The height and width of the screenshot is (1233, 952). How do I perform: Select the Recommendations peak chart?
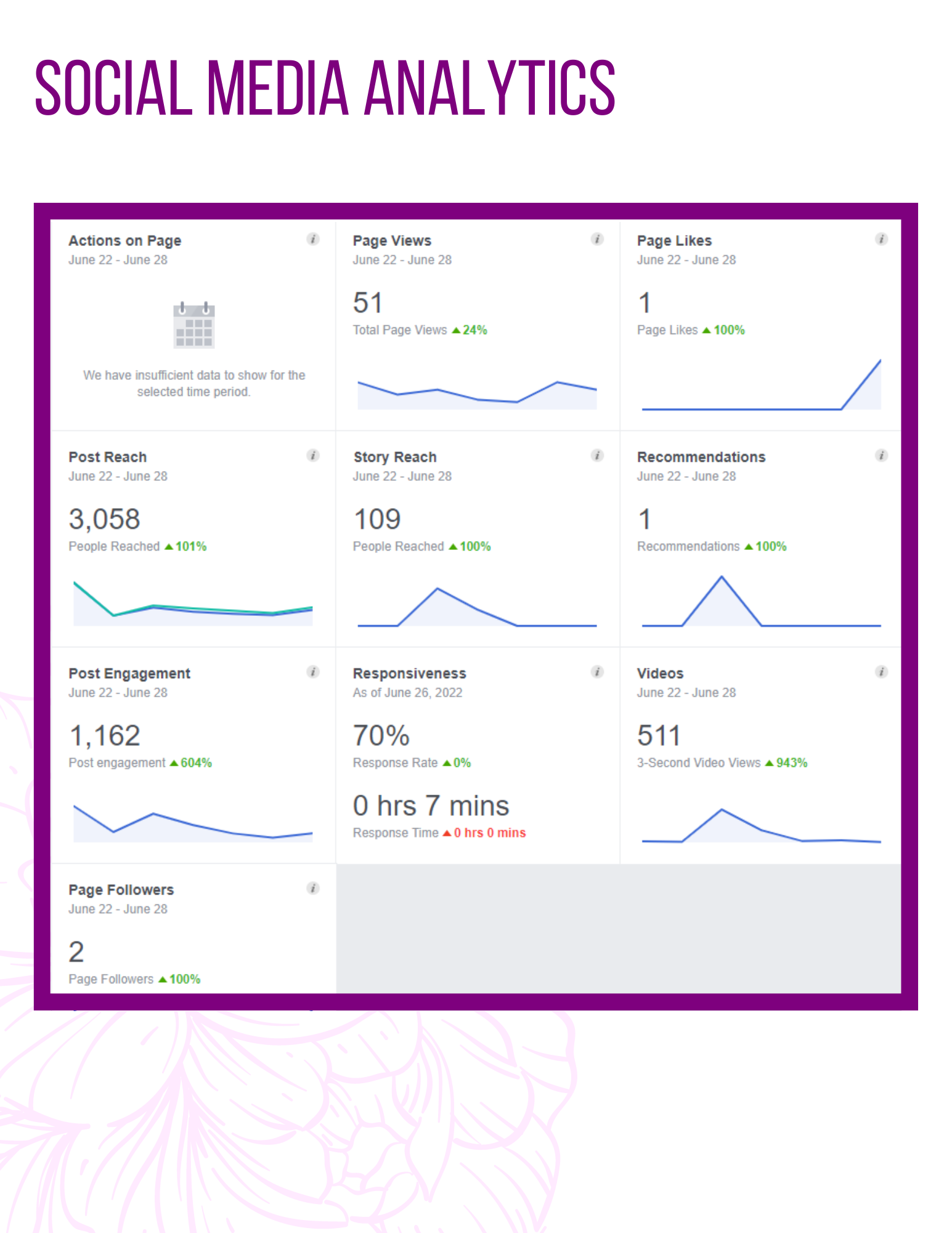tap(762, 601)
